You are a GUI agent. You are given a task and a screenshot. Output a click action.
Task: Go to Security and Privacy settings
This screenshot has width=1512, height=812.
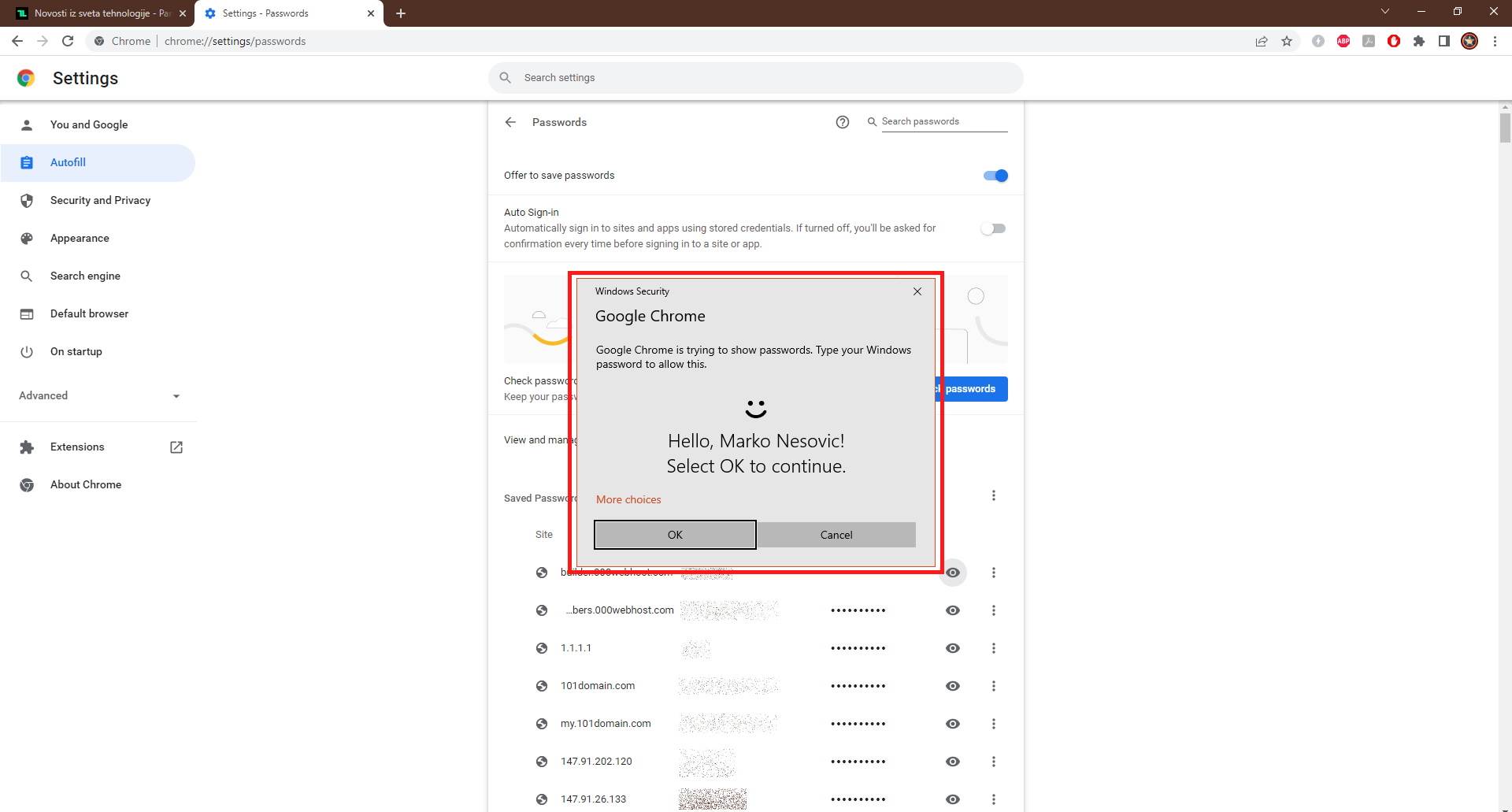click(100, 200)
